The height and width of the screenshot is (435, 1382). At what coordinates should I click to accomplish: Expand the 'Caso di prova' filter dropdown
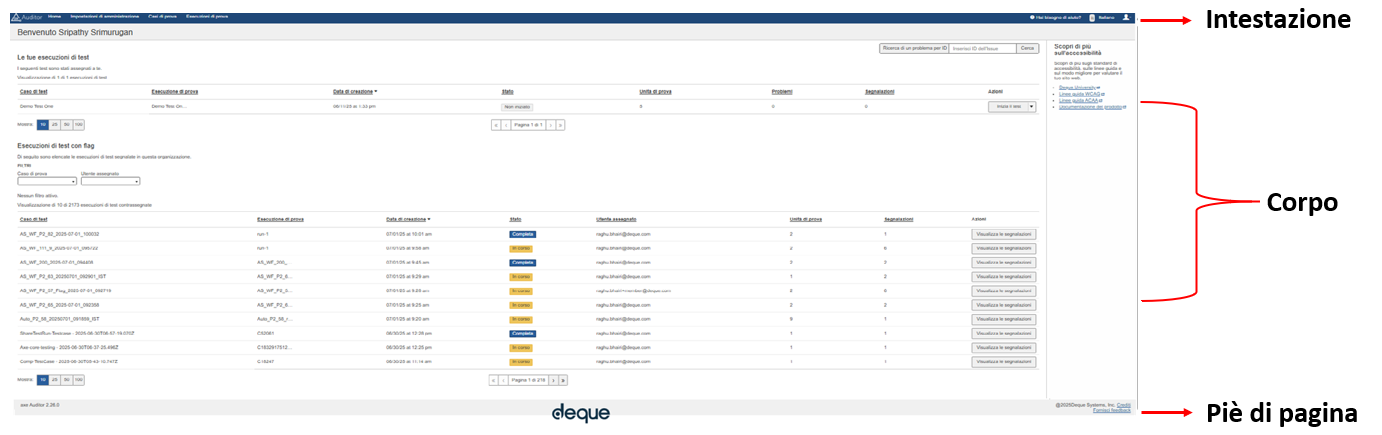pyautogui.click(x=47, y=181)
